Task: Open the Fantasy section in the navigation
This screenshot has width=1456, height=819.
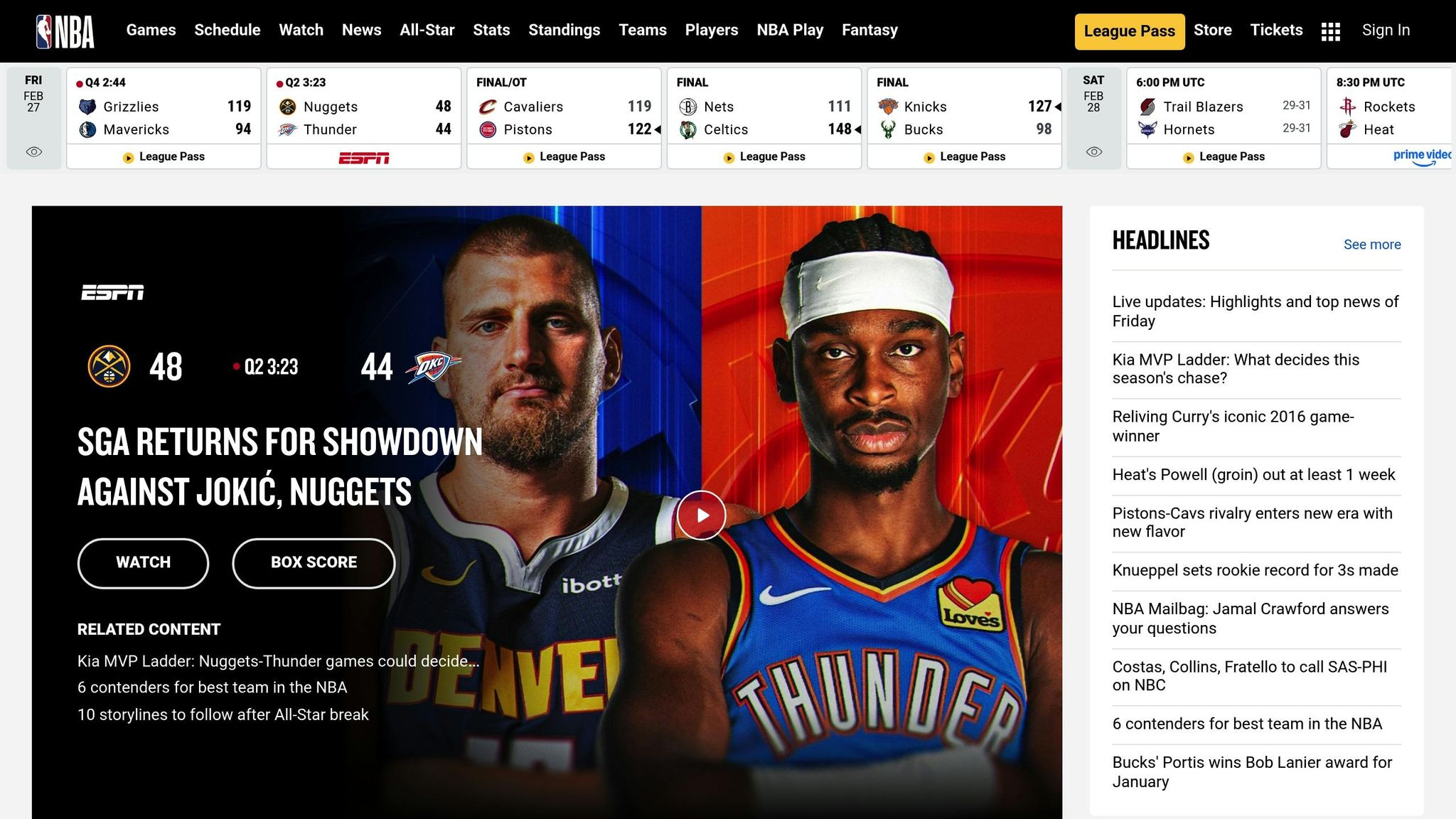Action: [869, 30]
